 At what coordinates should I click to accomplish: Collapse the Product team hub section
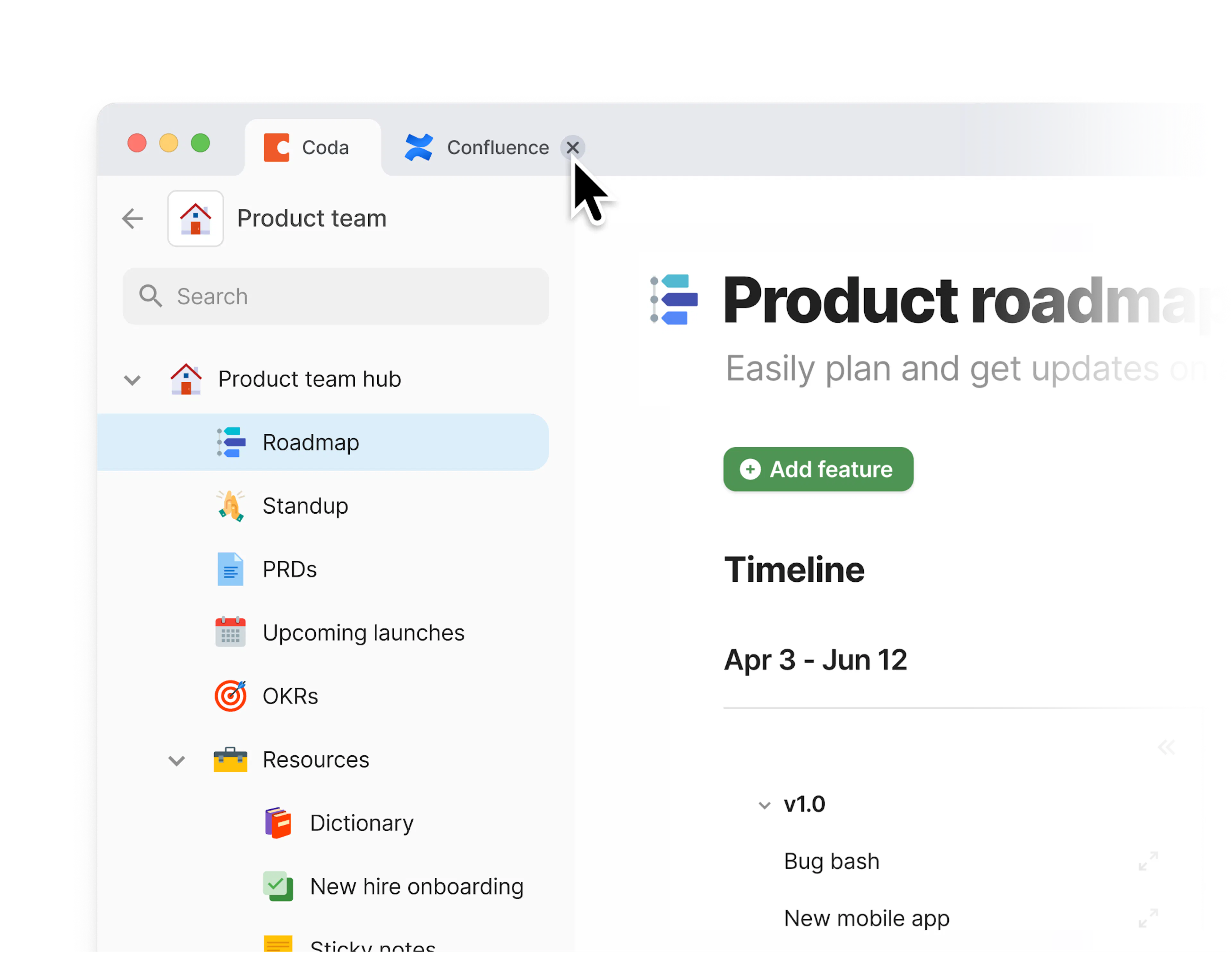click(132, 380)
